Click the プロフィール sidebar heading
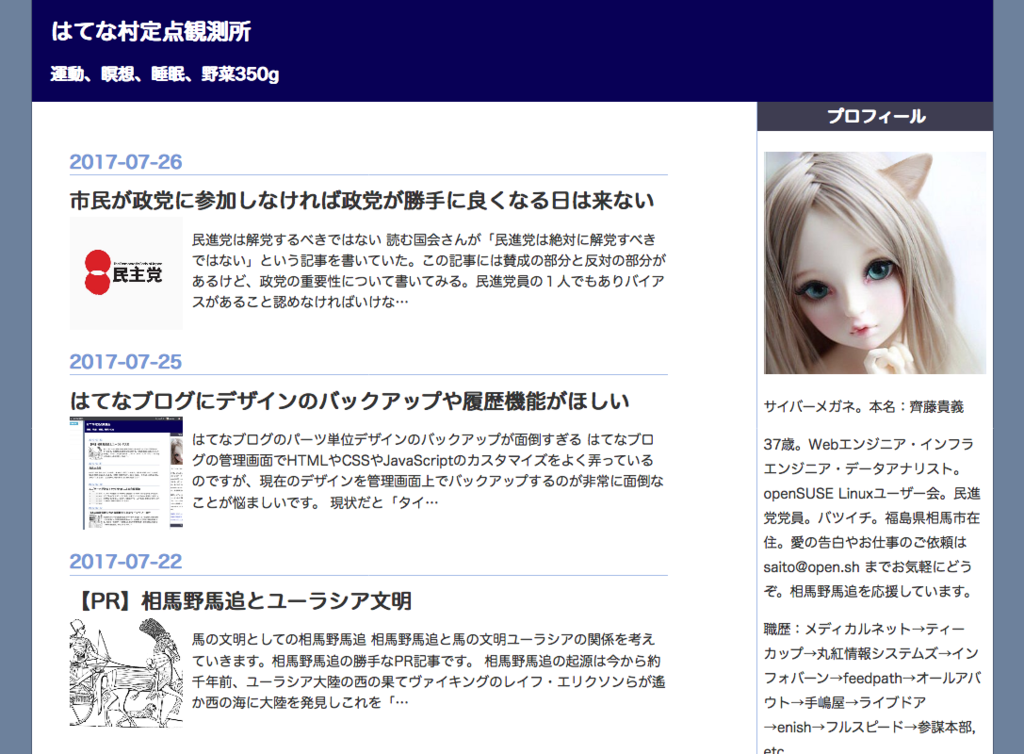The height and width of the screenshot is (754, 1024). pos(875,116)
